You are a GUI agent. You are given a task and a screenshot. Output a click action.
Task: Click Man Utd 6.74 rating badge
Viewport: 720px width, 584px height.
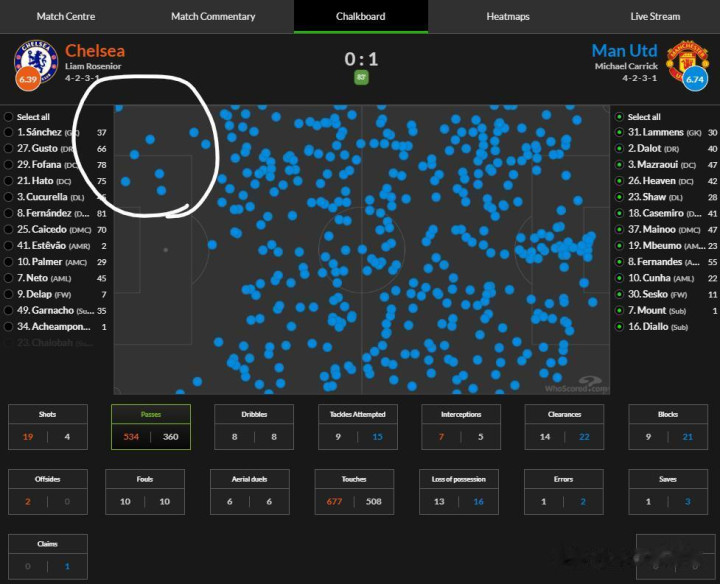coord(695,79)
